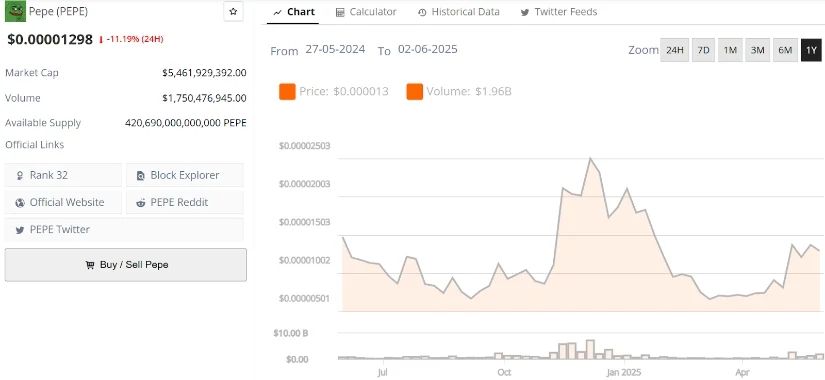Click the Twitter bird icon beside PEPE Twitter

pyautogui.click(x=20, y=230)
